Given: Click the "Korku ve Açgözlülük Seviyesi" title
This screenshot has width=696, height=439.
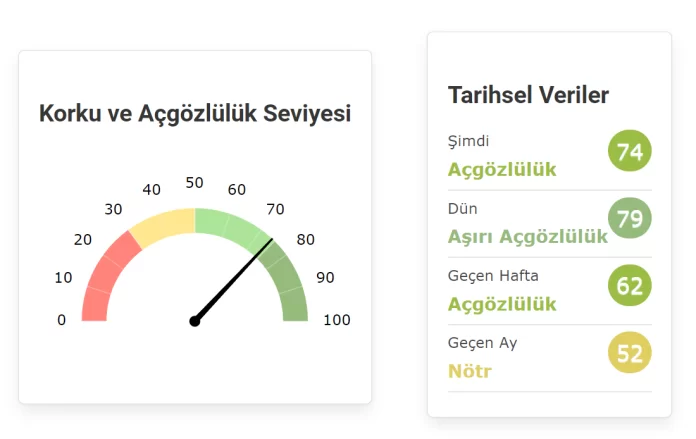Looking at the screenshot, I should (195, 114).
